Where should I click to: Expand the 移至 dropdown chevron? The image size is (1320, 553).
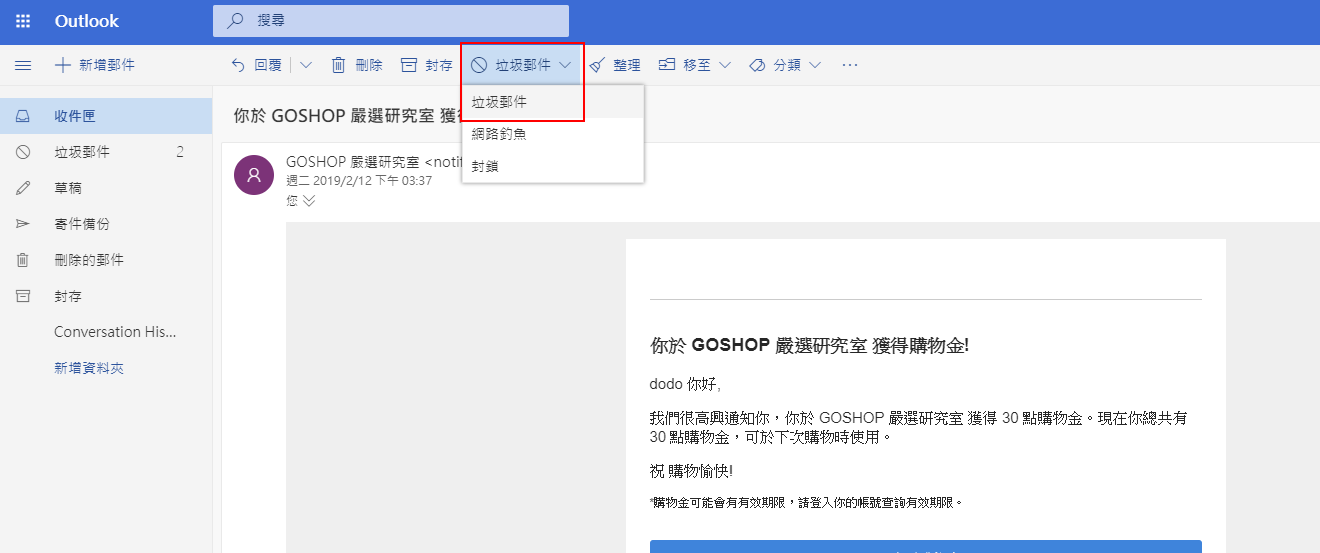[x=725, y=65]
